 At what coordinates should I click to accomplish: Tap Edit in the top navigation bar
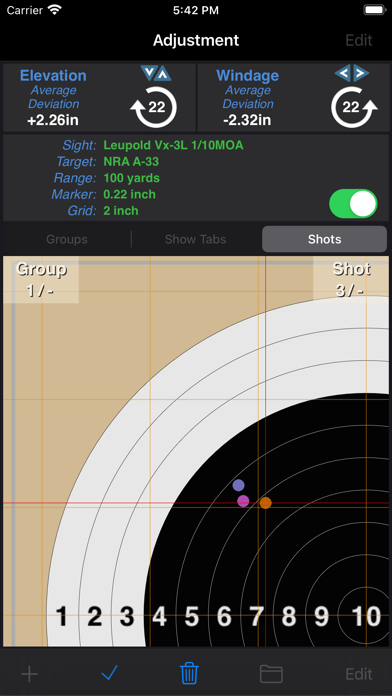[359, 40]
